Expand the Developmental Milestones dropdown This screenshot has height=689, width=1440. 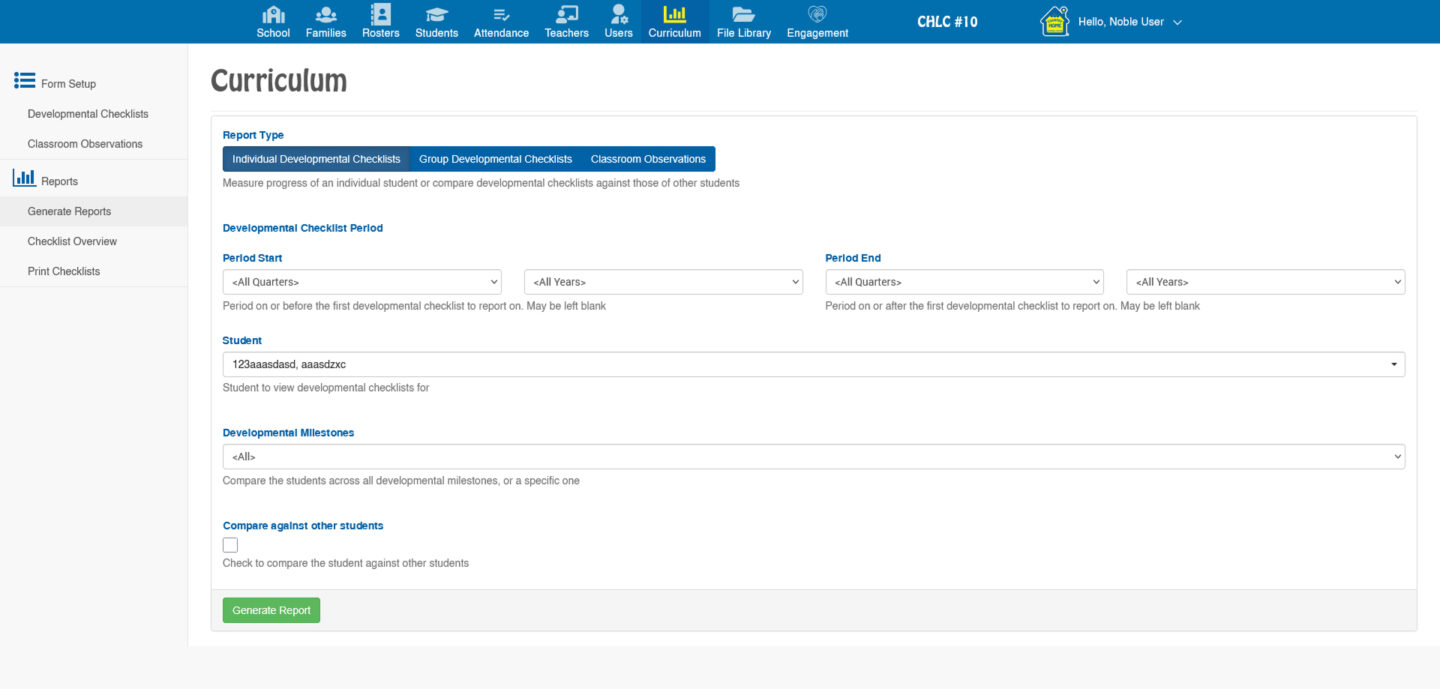pos(813,457)
